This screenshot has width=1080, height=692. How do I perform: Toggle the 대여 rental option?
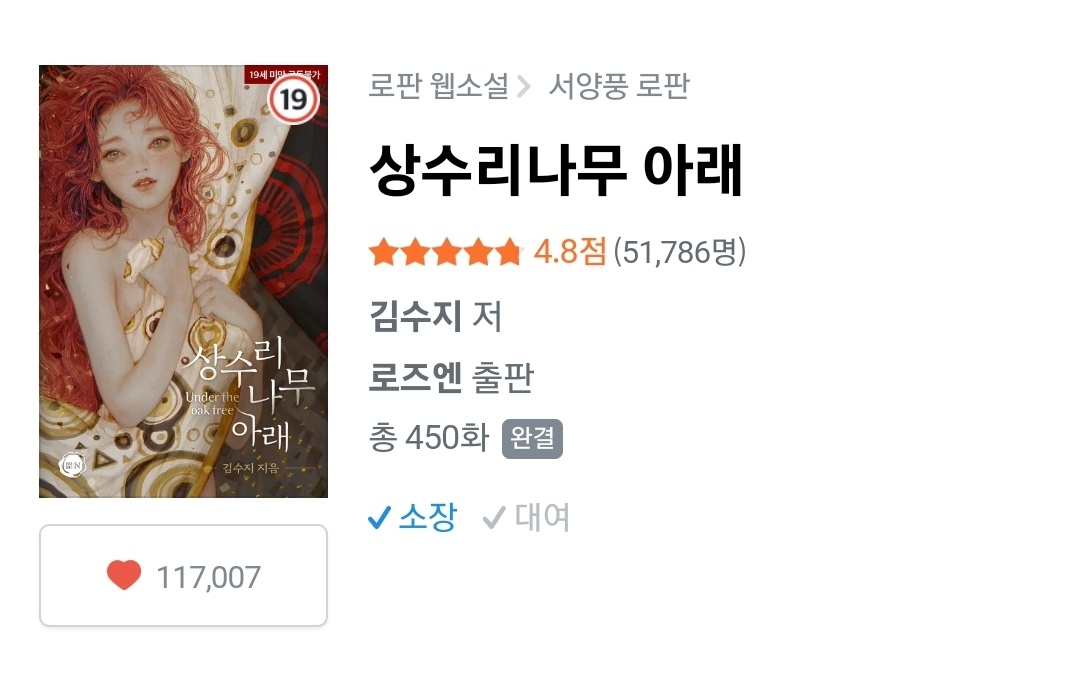(x=526, y=517)
